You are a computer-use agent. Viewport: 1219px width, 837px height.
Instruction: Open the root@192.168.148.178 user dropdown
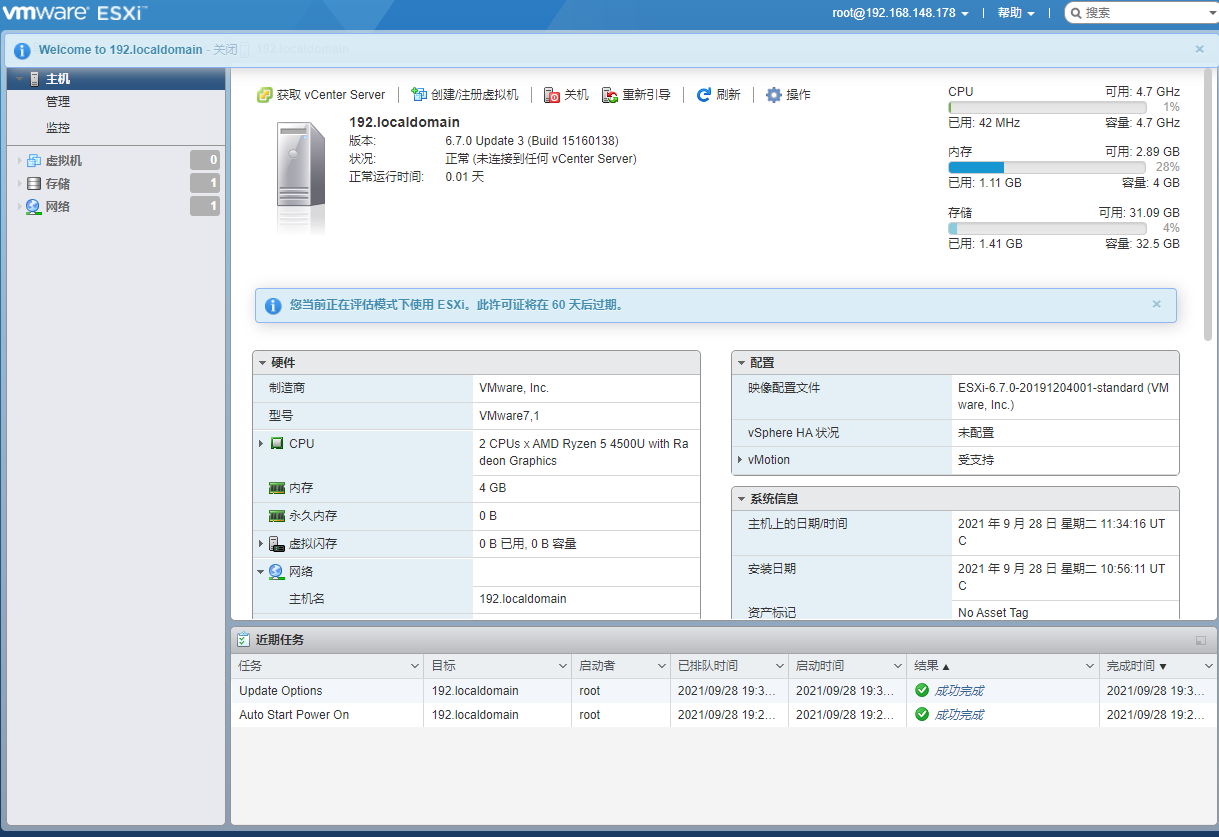(900, 13)
